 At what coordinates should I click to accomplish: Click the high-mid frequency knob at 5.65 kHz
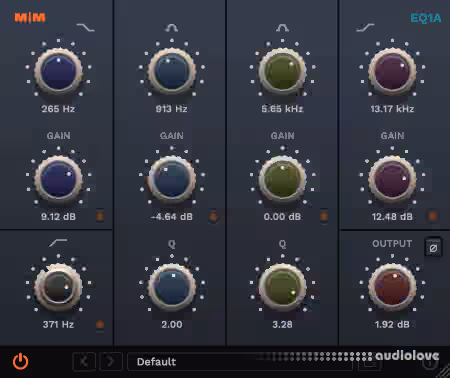pos(282,71)
